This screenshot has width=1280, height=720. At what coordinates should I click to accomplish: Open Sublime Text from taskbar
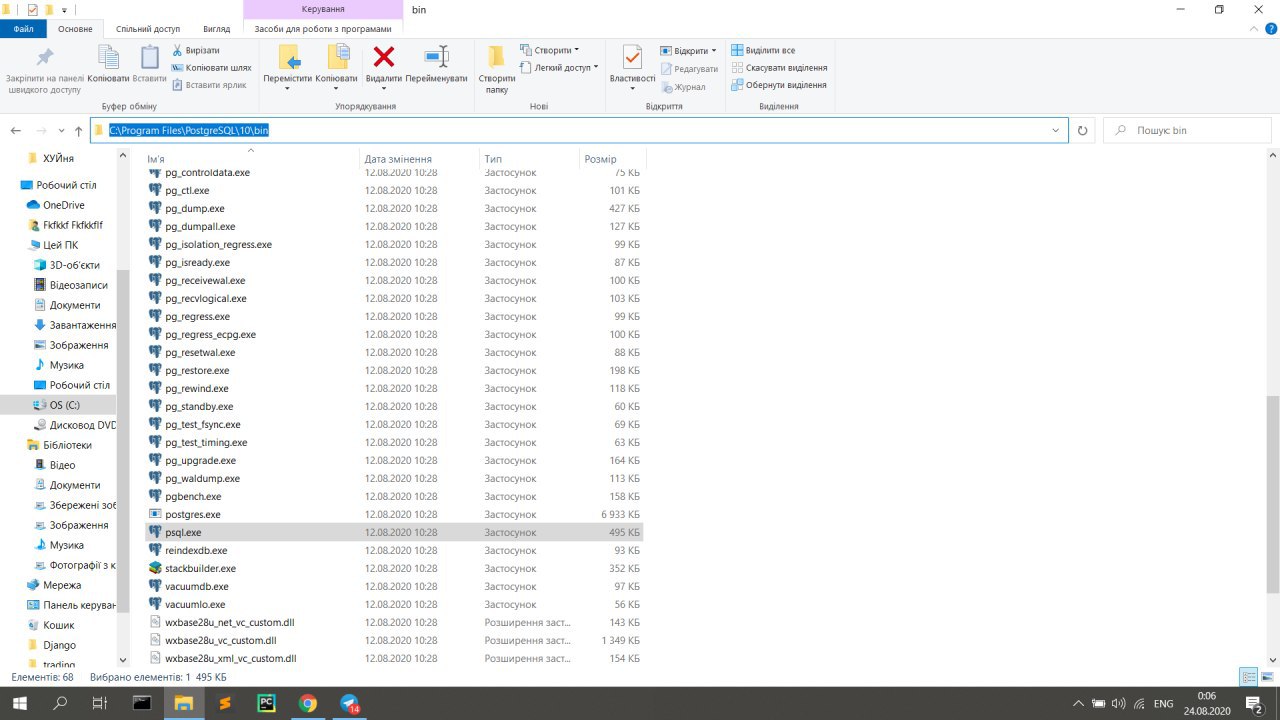tap(225, 704)
